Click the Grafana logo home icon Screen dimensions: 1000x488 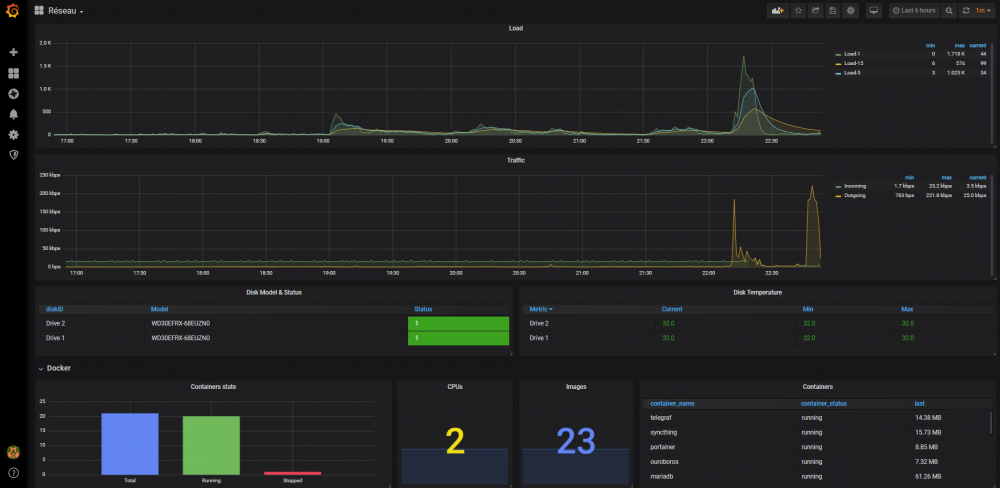click(13, 11)
